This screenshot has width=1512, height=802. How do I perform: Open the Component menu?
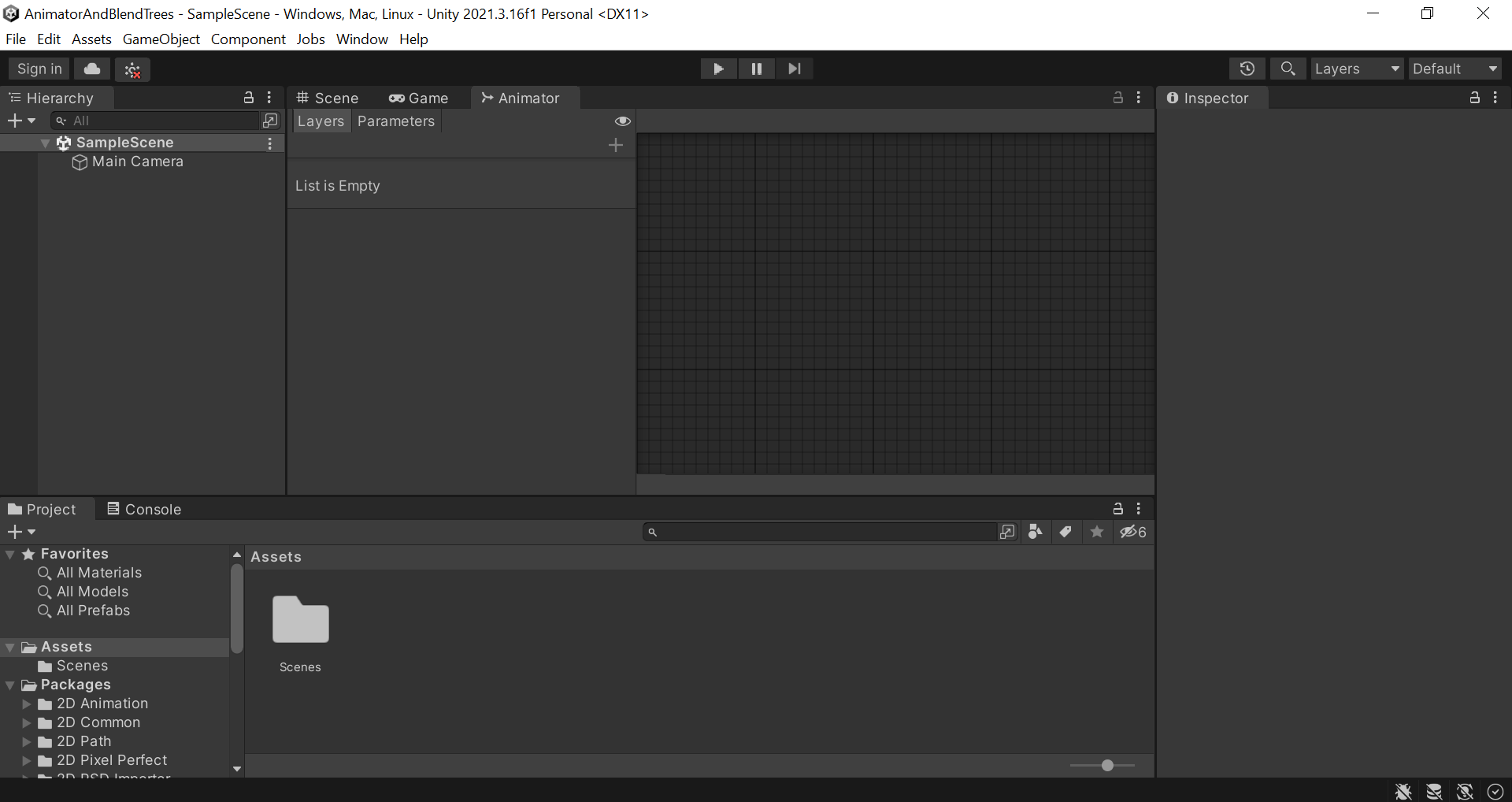pos(248,39)
